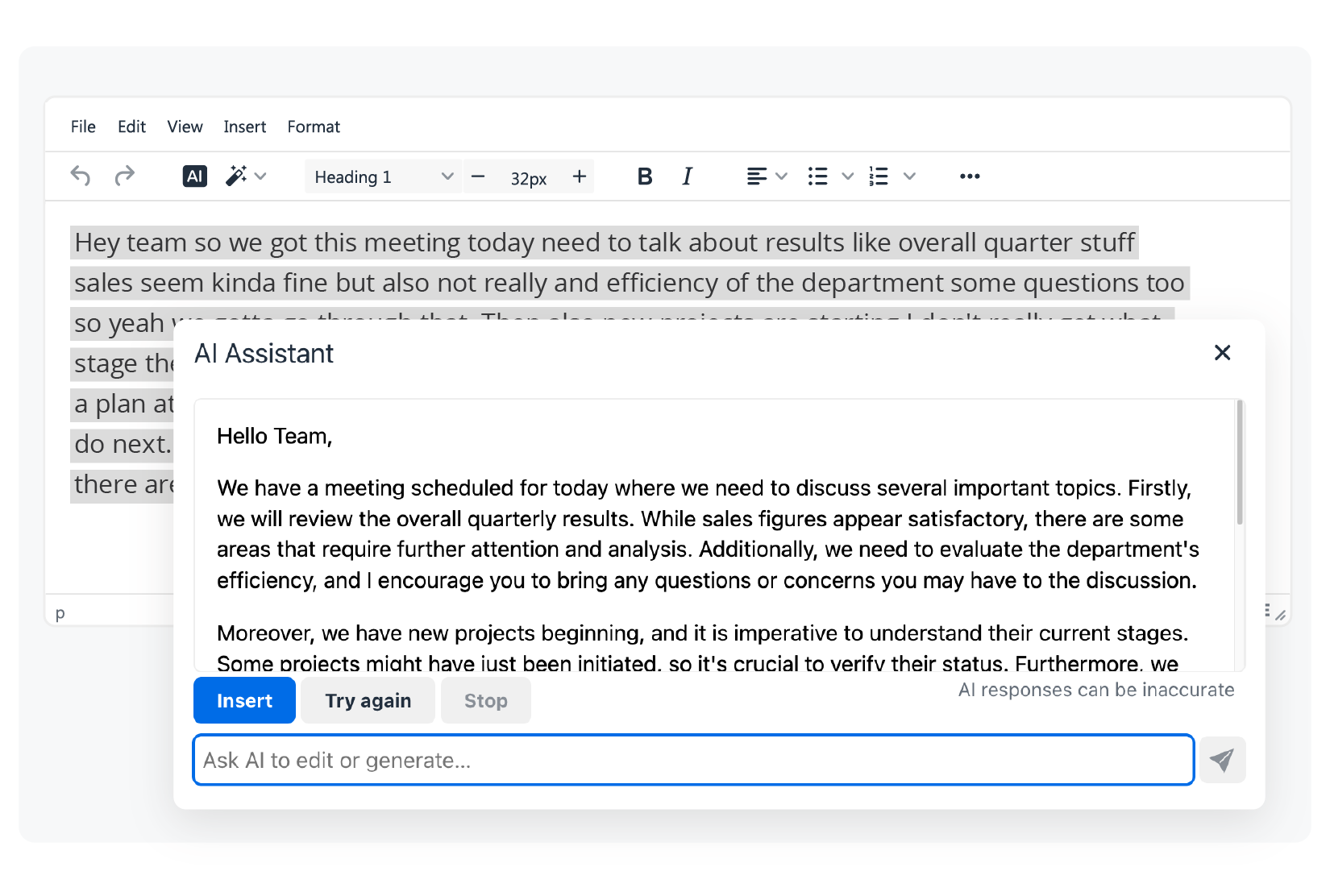Toggle bold formatting
This screenshot has width=1330, height=896.
(x=645, y=176)
